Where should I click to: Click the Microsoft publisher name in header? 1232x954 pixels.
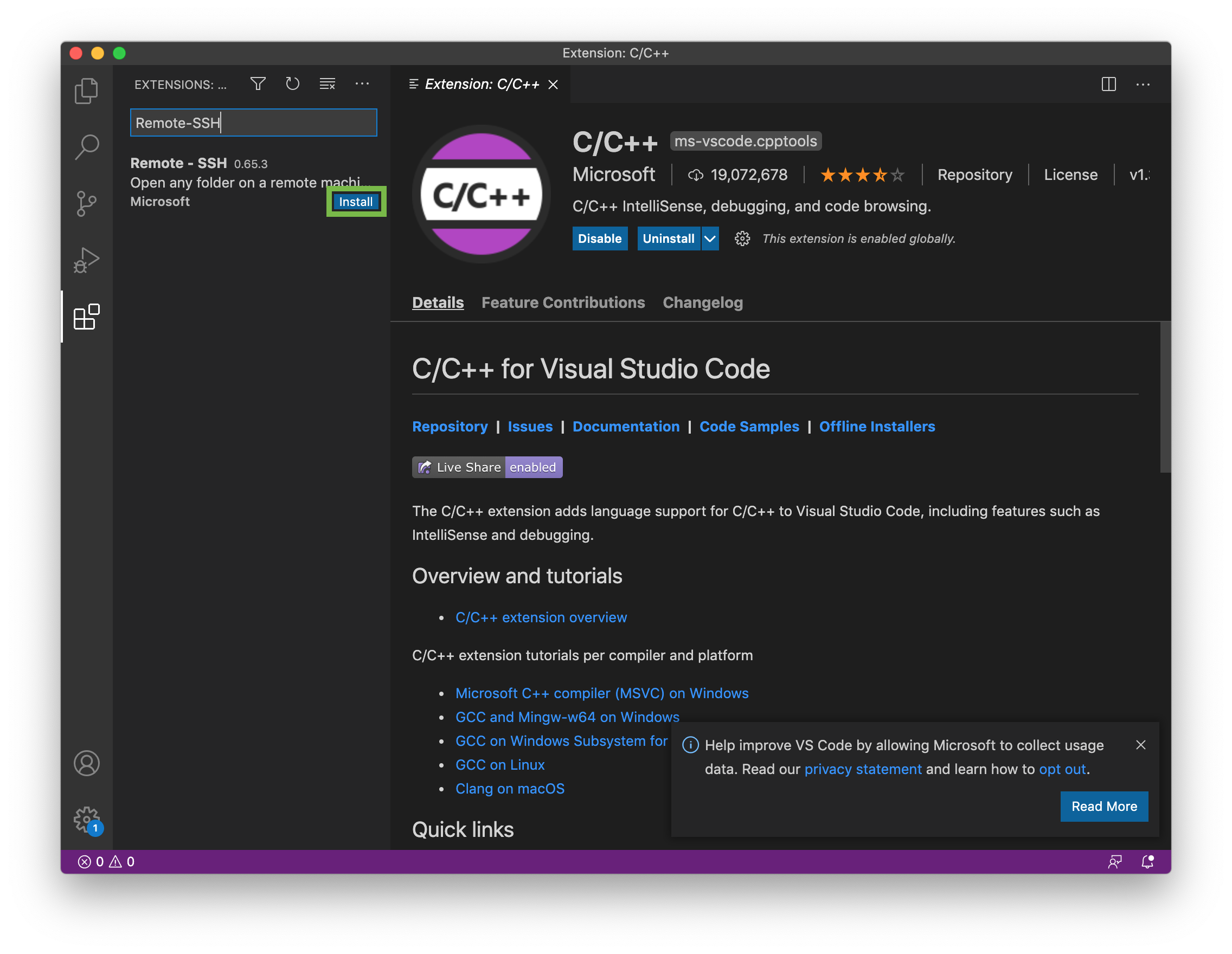(x=614, y=175)
